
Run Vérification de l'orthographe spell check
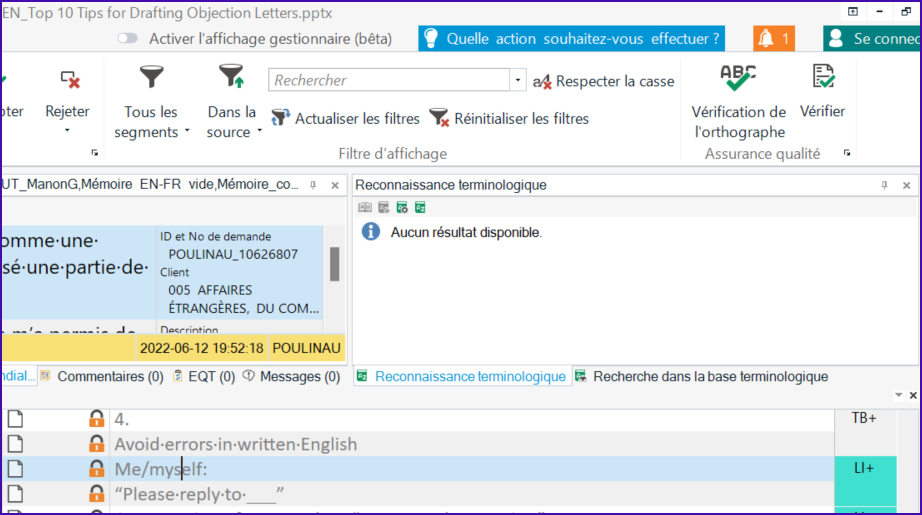[739, 101]
